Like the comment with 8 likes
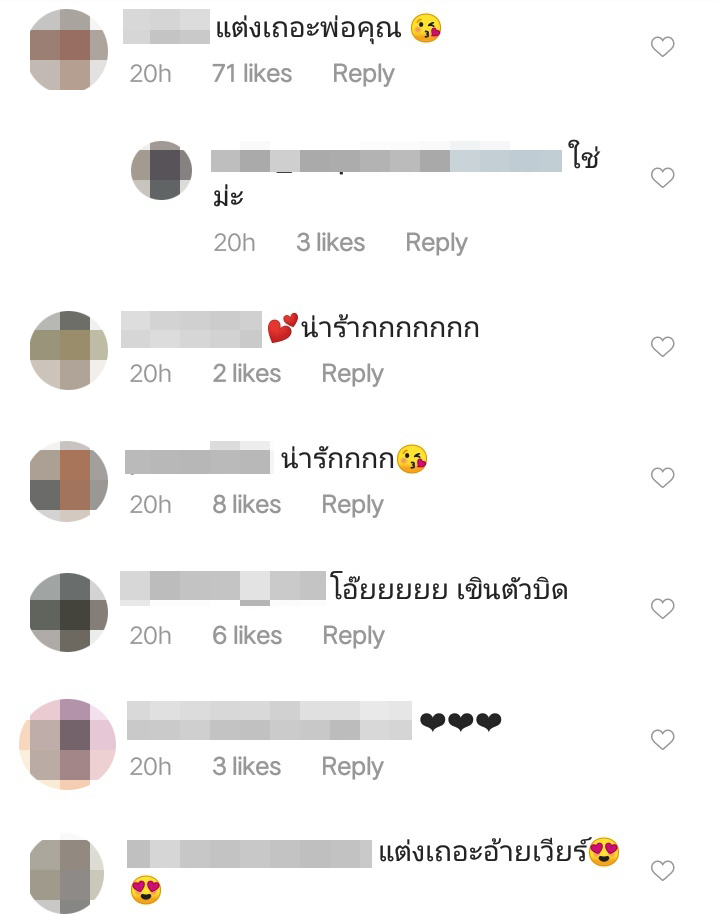Screen dimensions: 719x917 pyautogui.click(x=662, y=478)
